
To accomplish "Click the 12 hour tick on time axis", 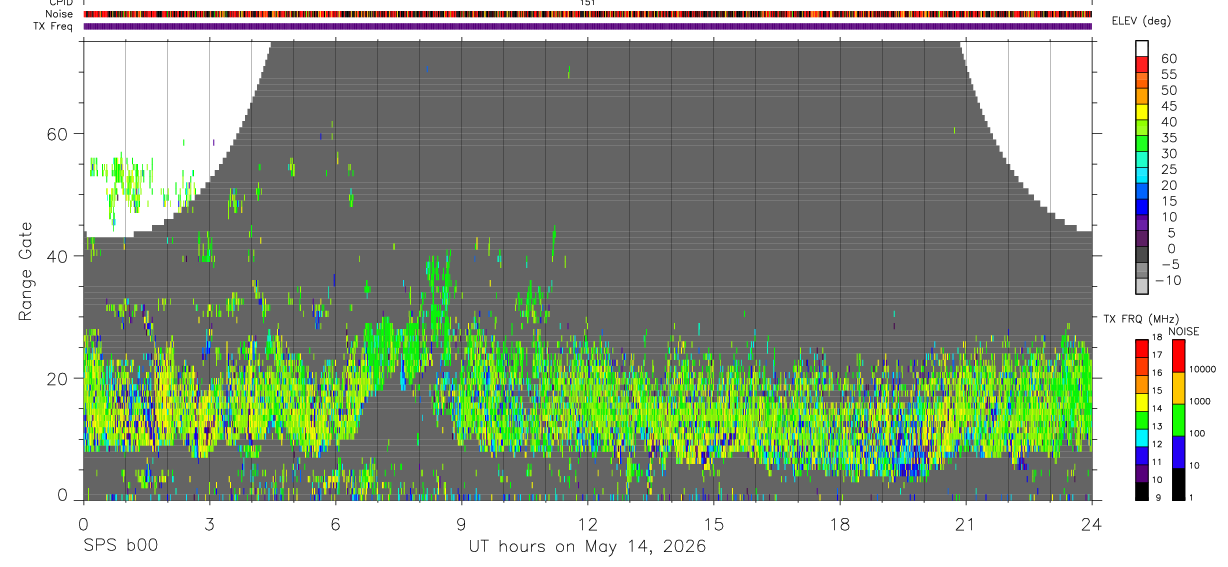I will point(588,522).
